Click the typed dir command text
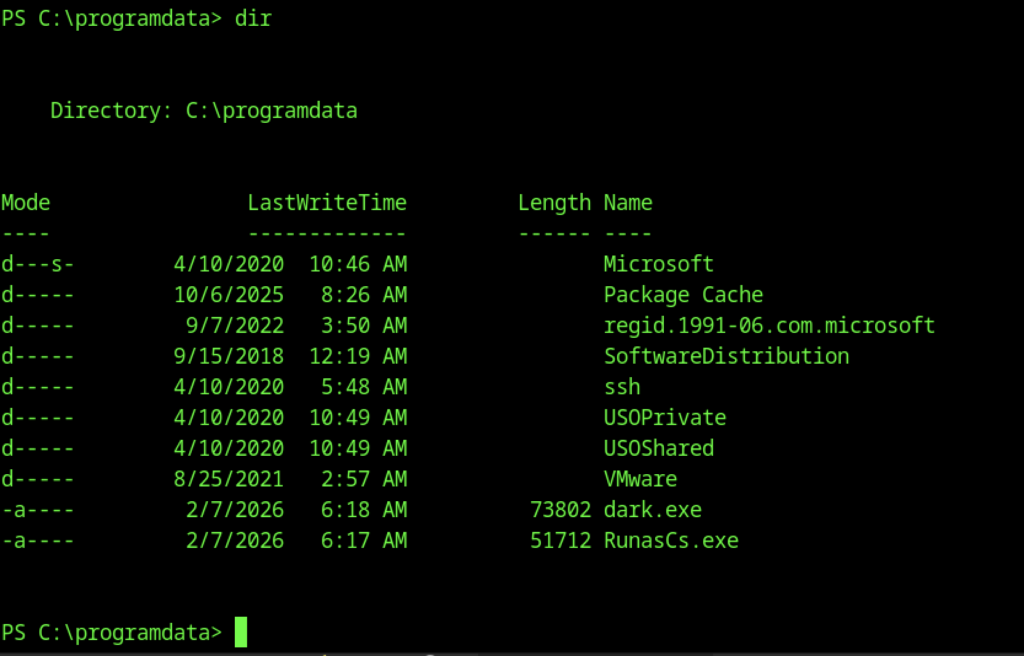Image resolution: width=1024 pixels, height=656 pixels. (253, 19)
